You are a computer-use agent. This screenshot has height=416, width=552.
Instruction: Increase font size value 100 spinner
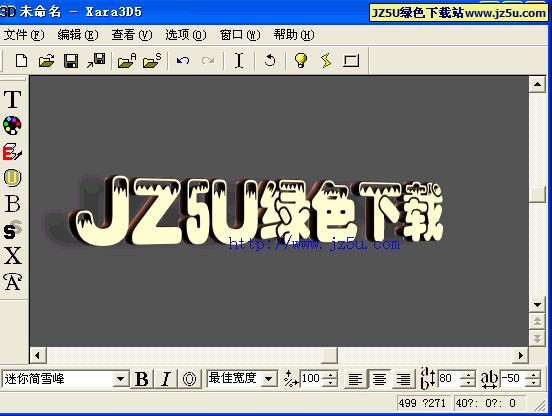[330, 375]
